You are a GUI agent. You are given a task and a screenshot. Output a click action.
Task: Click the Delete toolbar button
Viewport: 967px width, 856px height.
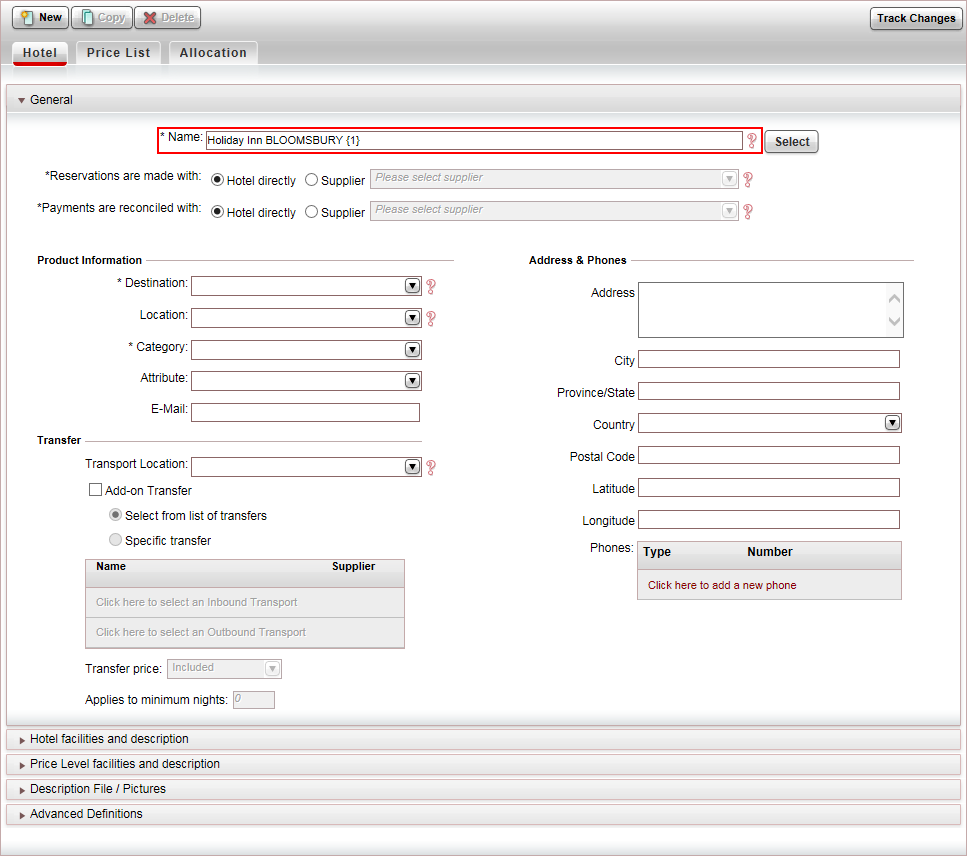click(168, 17)
